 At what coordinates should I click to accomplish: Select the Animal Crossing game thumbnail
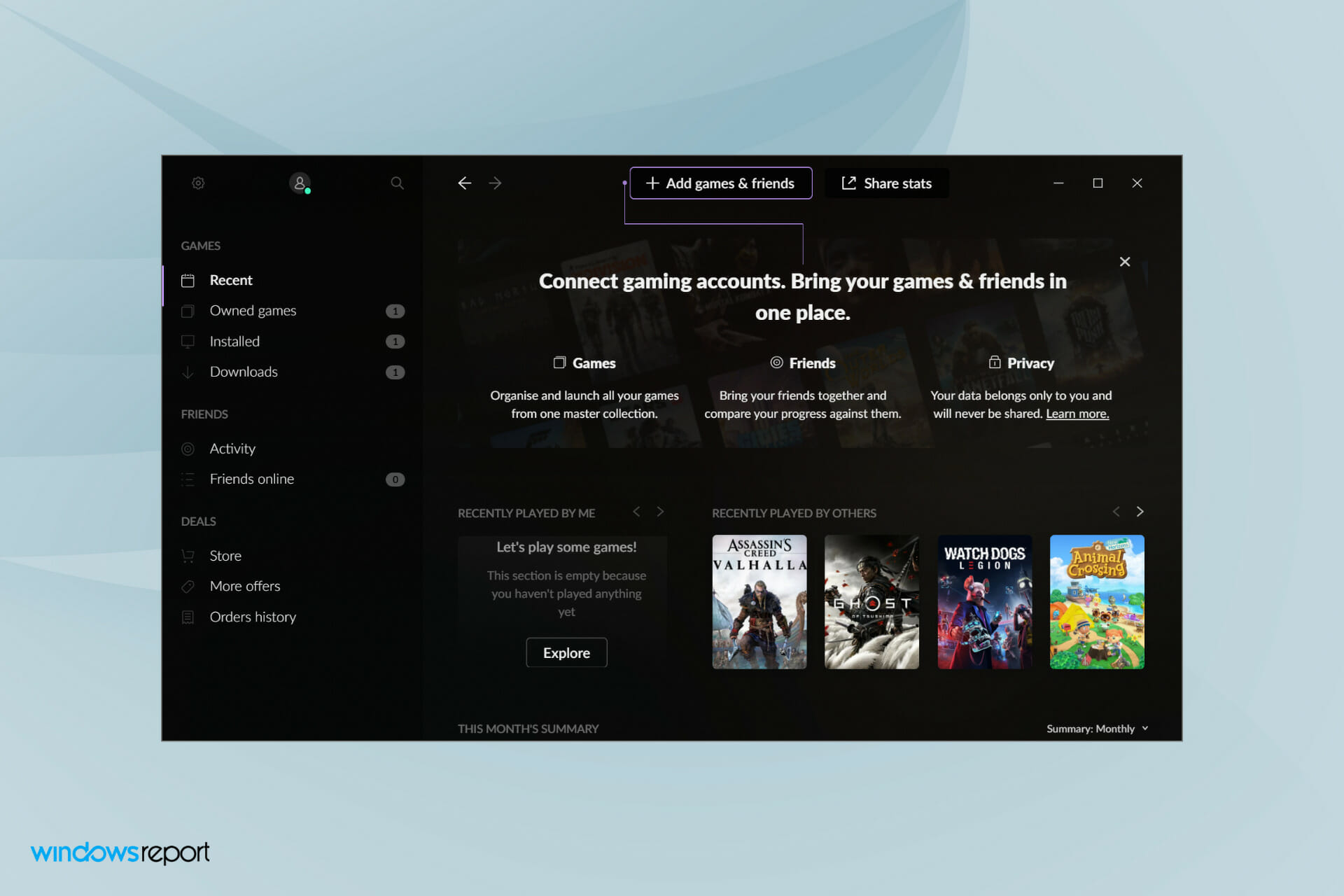point(1096,601)
